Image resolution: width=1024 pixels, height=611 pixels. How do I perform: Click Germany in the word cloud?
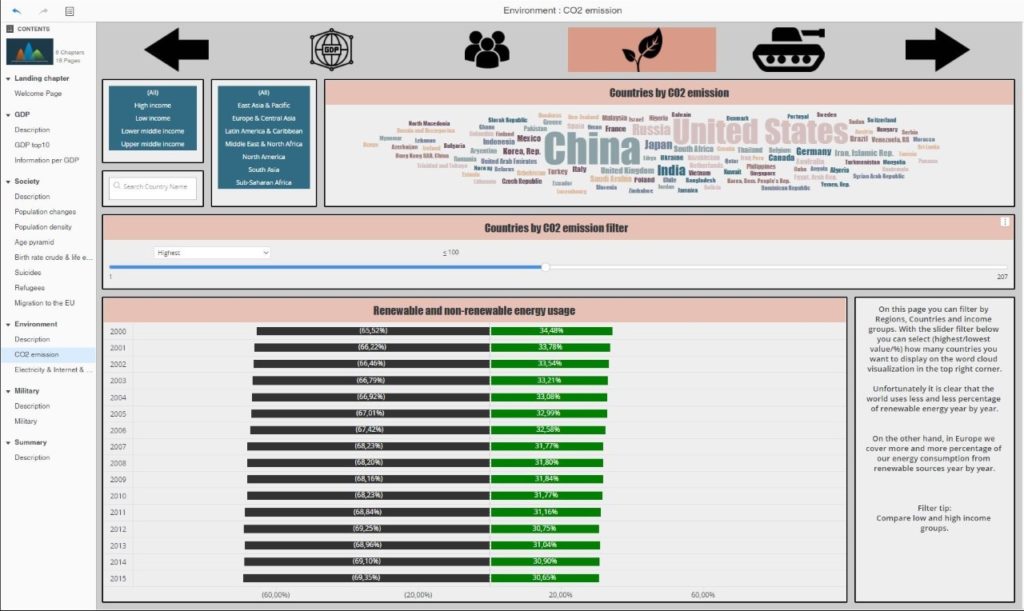tap(813, 151)
